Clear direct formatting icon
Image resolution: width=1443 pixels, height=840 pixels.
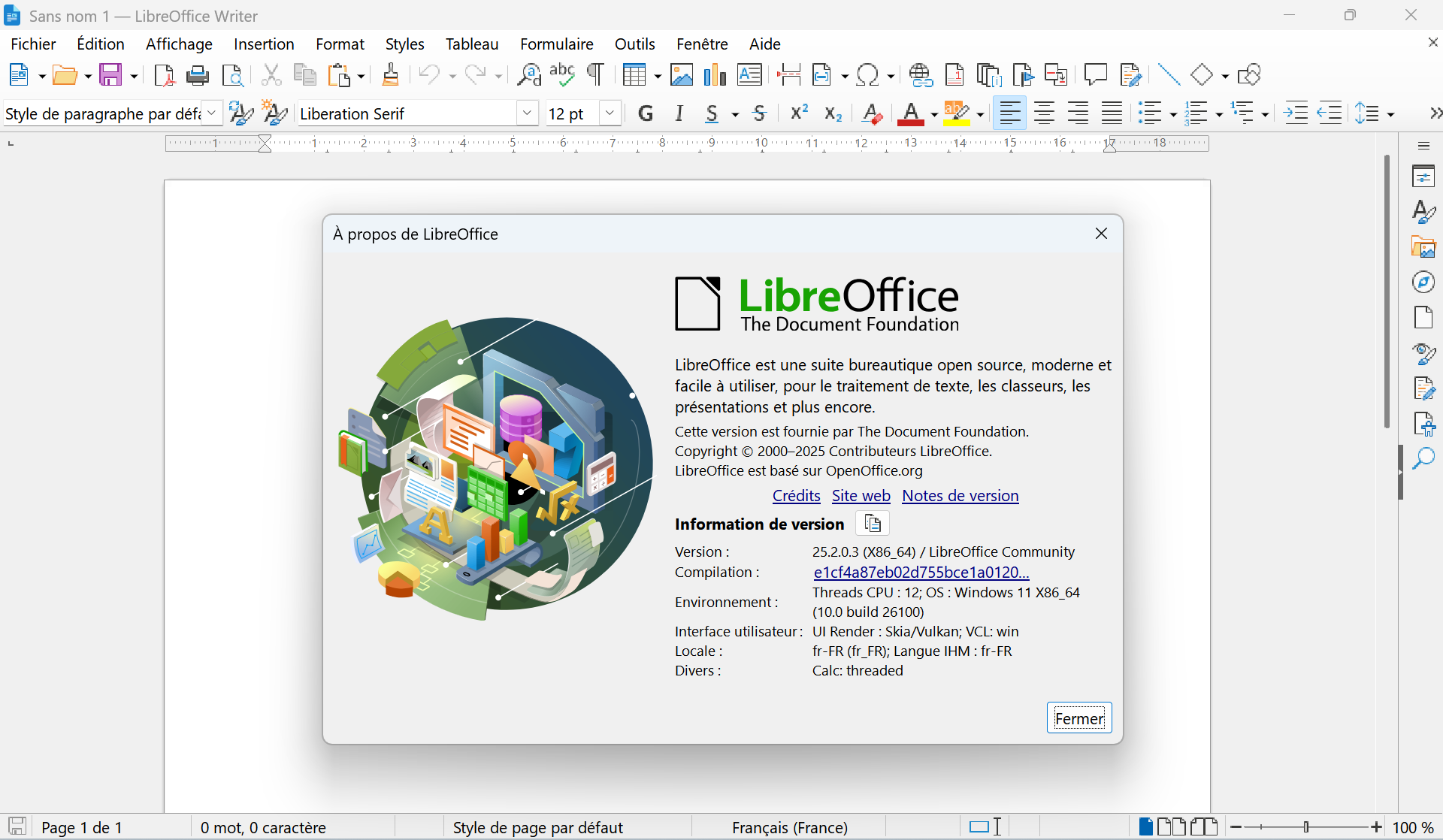(872, 113)
